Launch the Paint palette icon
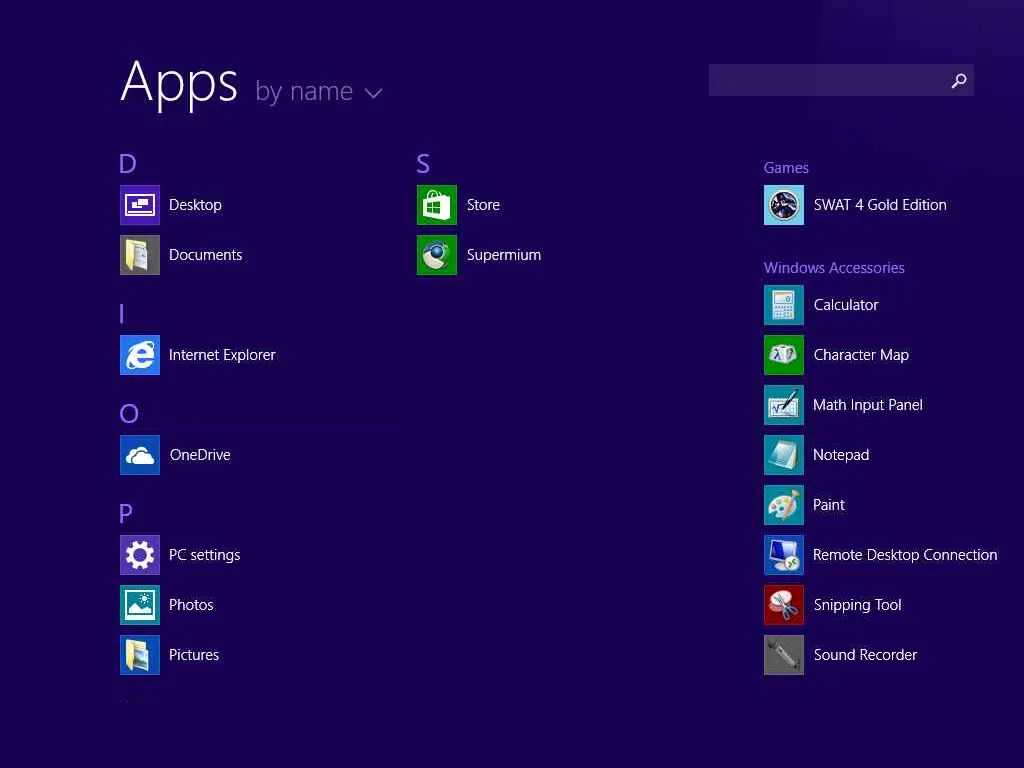 pyautogui.click(x=784, y=505)
